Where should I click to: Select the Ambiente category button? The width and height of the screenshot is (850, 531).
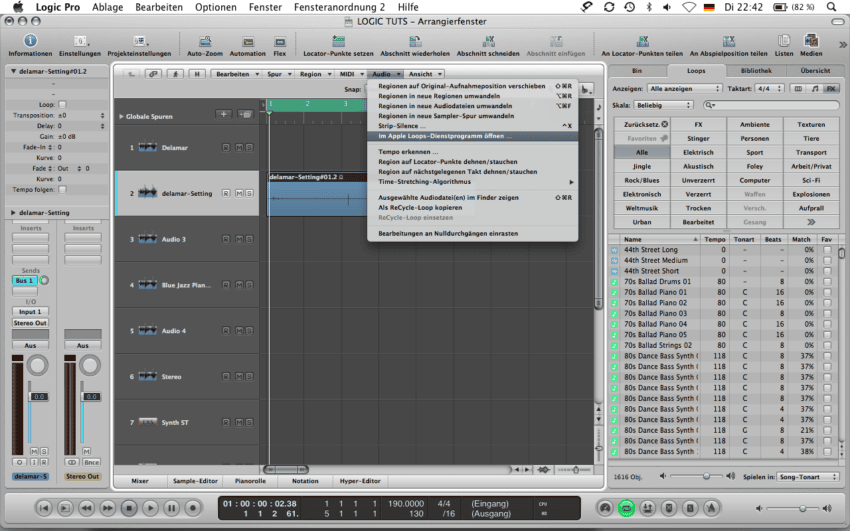click(755, 125)
